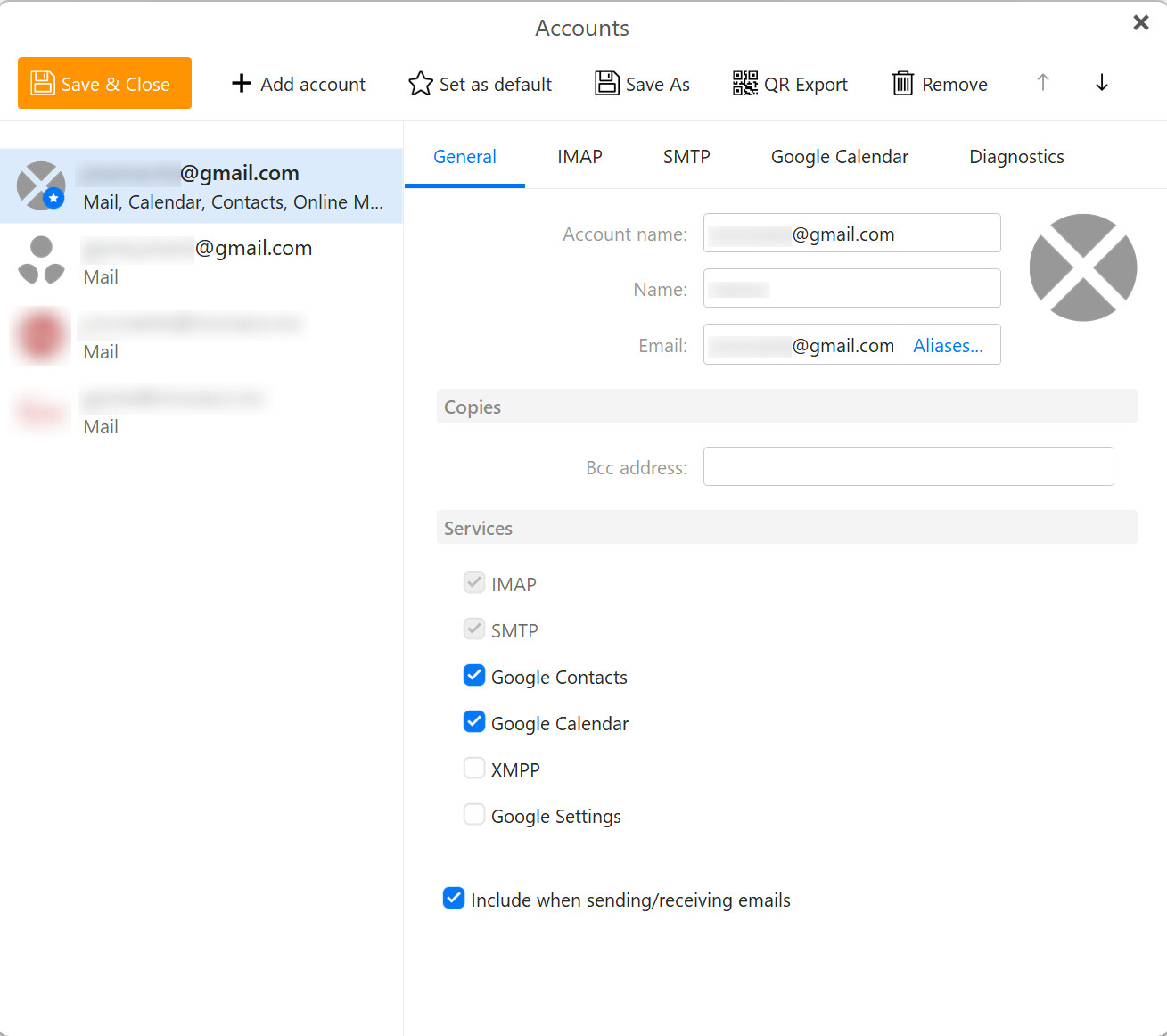Open the Diagnostics tab
The height and width of the screenshot is (1036, 1167).
pyautogui.click(x=1015, y=157)
